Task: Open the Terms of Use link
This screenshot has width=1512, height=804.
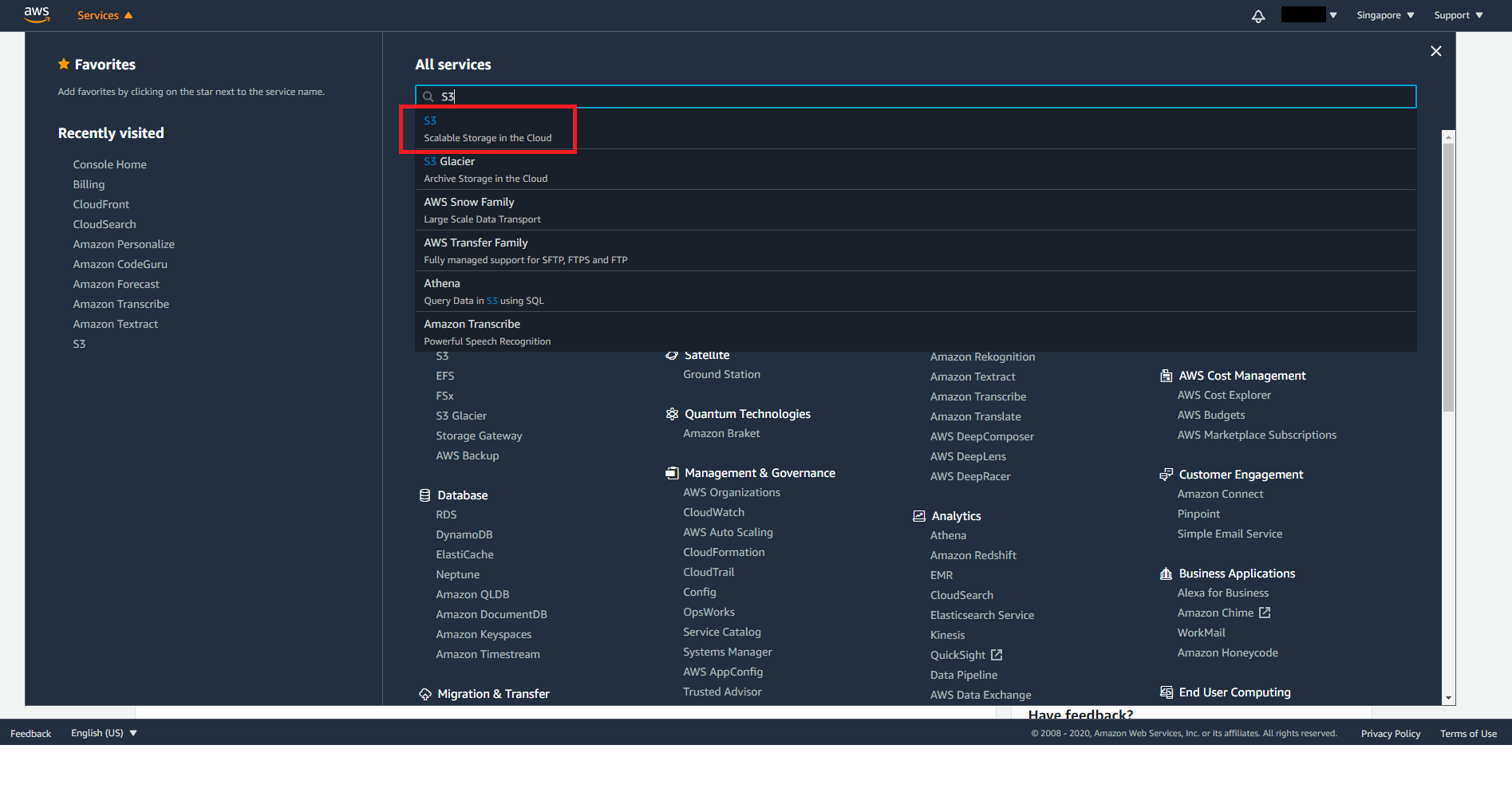Action: coord(1468,734)
